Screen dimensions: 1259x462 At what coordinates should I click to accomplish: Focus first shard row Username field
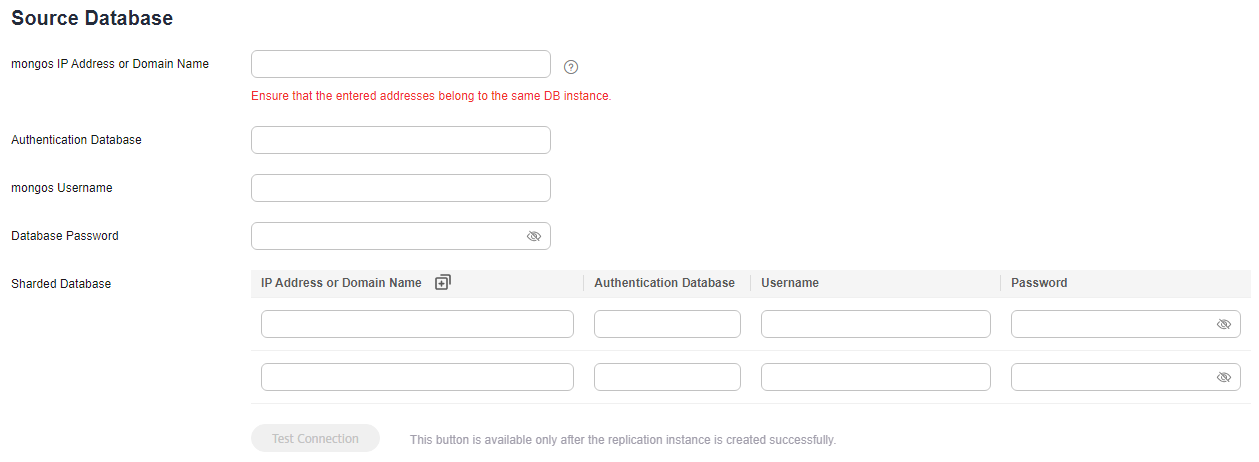click(x=876, y=324)
